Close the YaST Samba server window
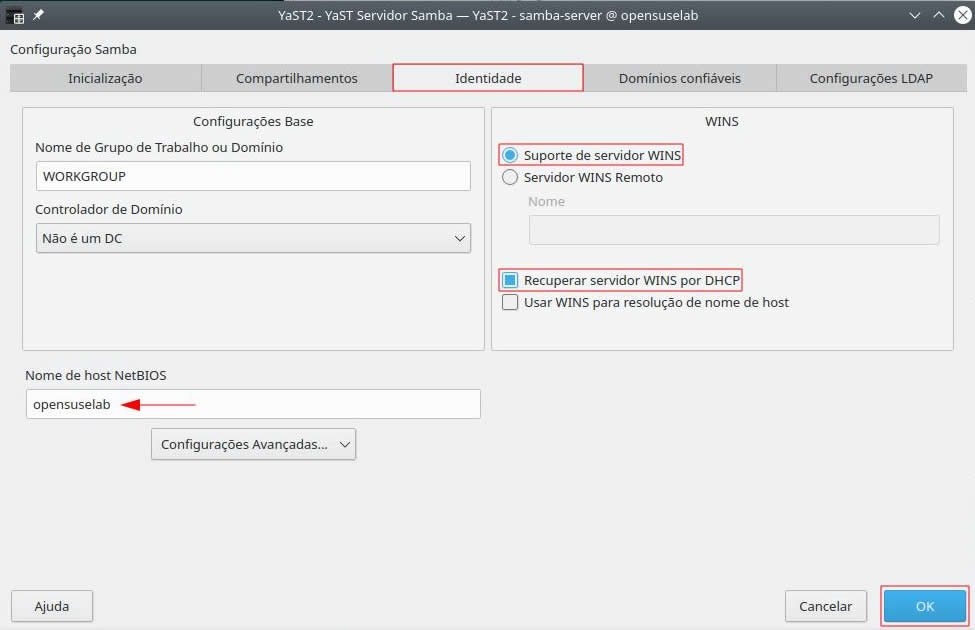The height and width of the screenshot is (630, 975). click(x=960, y=15)
